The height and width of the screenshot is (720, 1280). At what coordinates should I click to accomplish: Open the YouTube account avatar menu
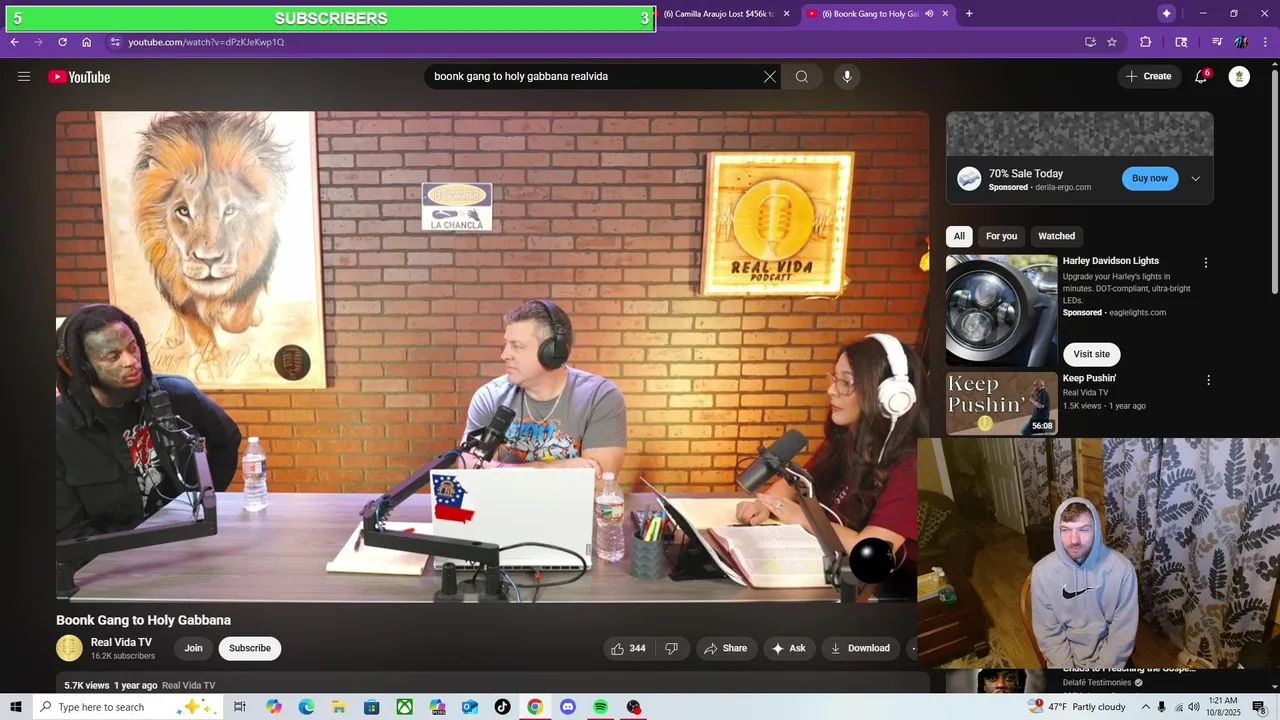tap(1239, 77)
